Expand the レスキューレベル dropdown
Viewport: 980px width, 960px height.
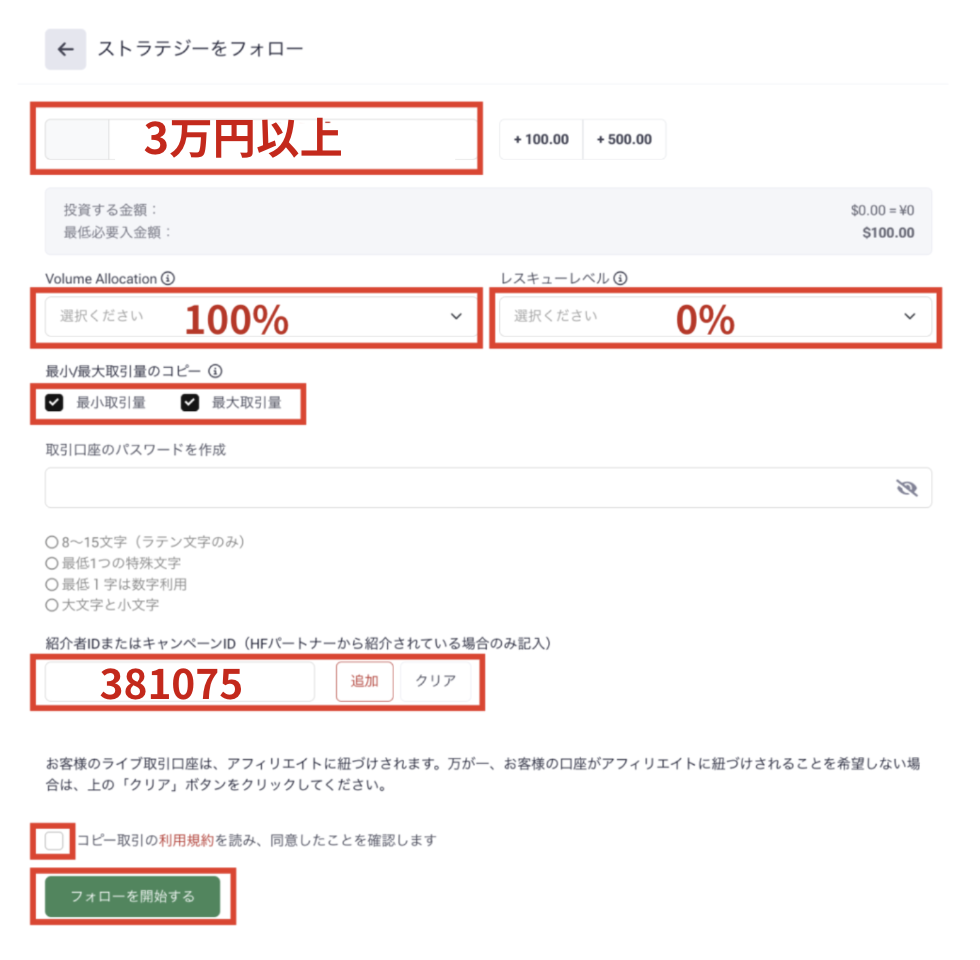[x=716, y=316]
